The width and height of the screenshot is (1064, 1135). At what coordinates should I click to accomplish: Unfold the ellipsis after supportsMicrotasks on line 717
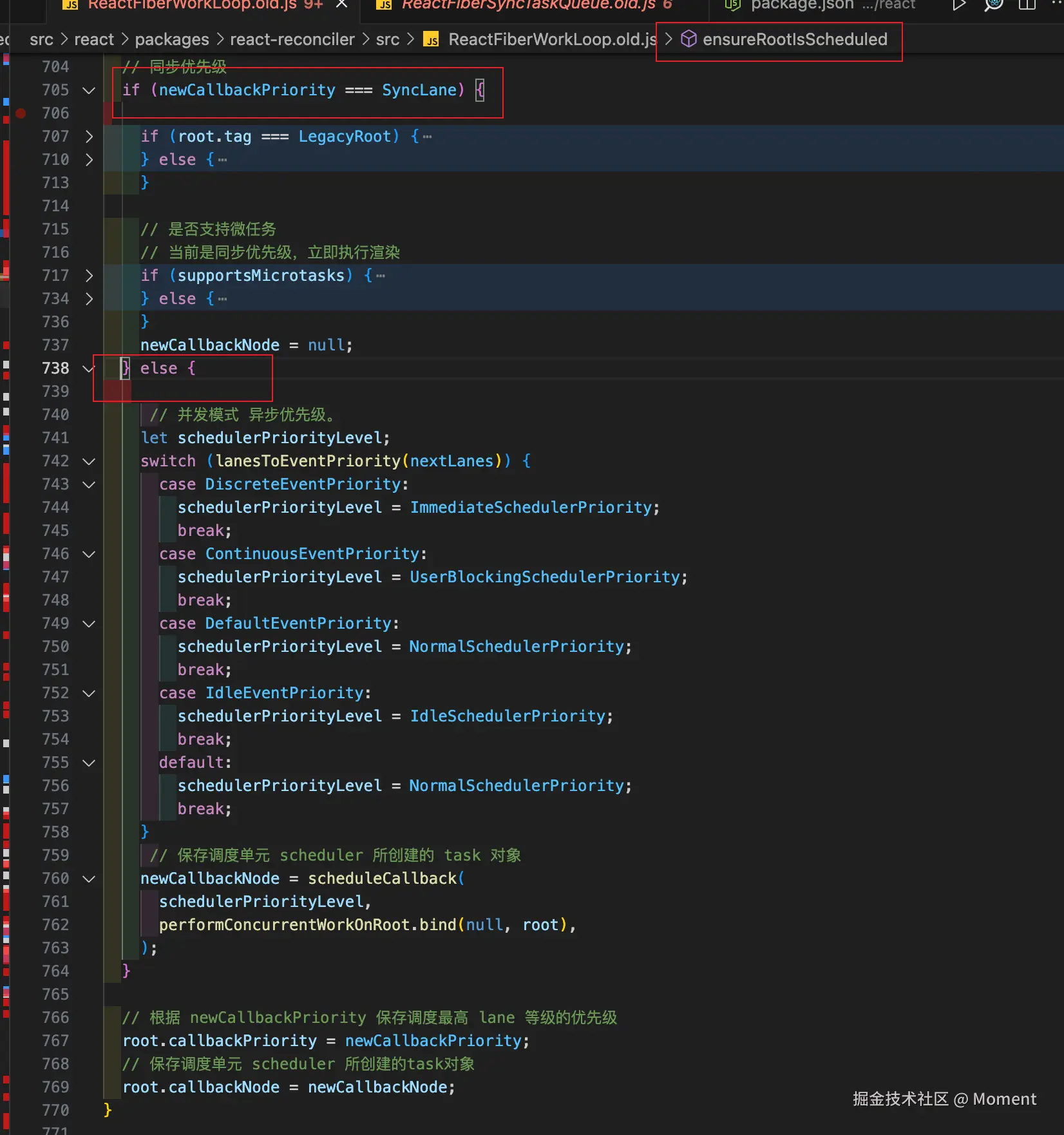381,276
